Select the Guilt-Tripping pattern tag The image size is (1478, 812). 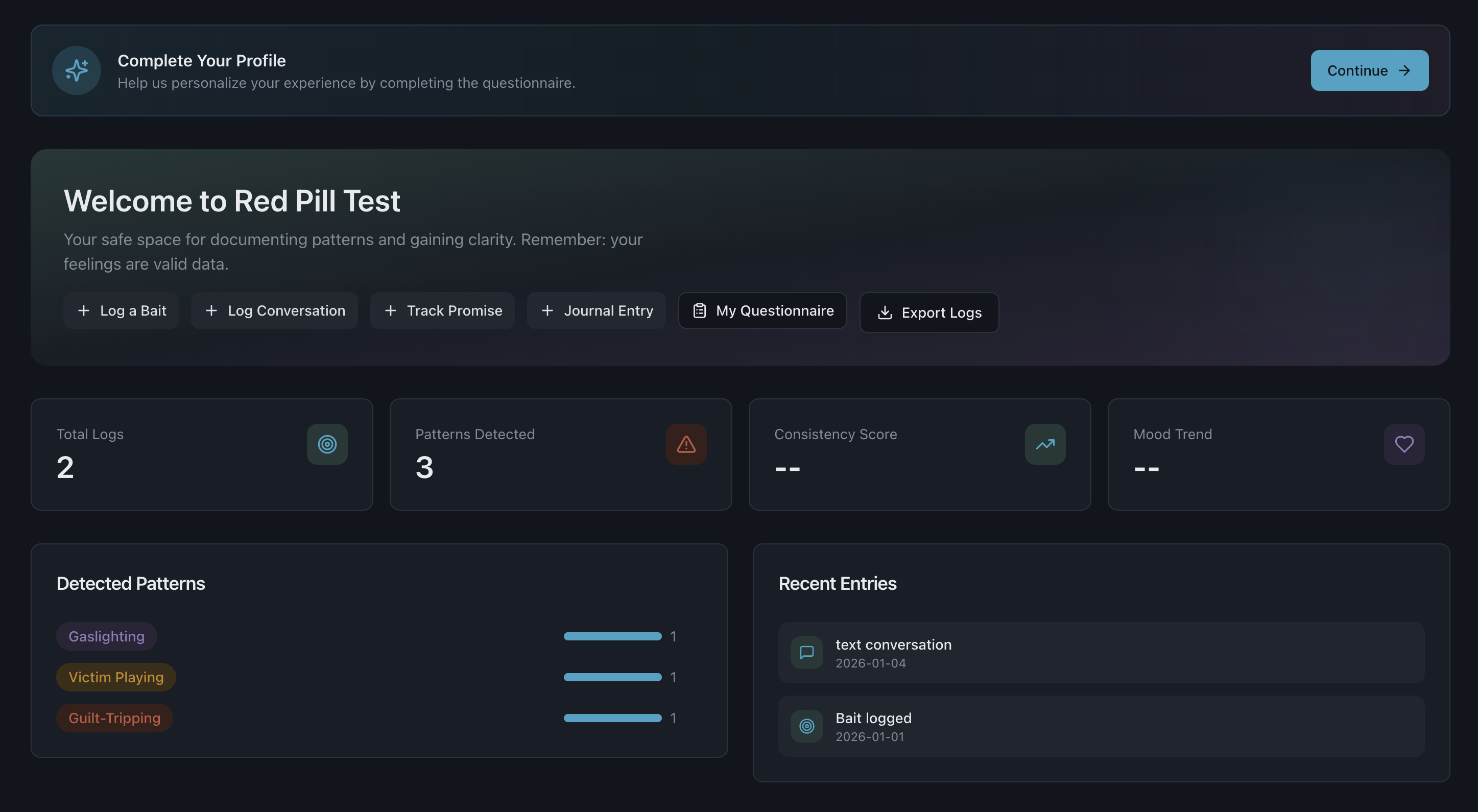(114, 718)
